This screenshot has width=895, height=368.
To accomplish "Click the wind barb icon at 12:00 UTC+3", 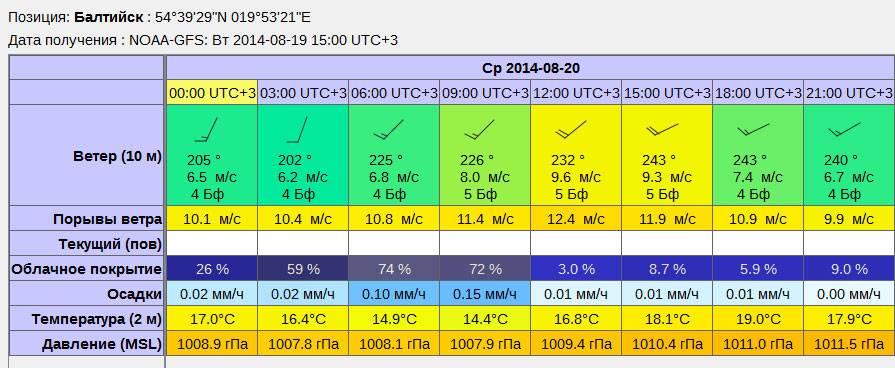I will tap(571, 130).
